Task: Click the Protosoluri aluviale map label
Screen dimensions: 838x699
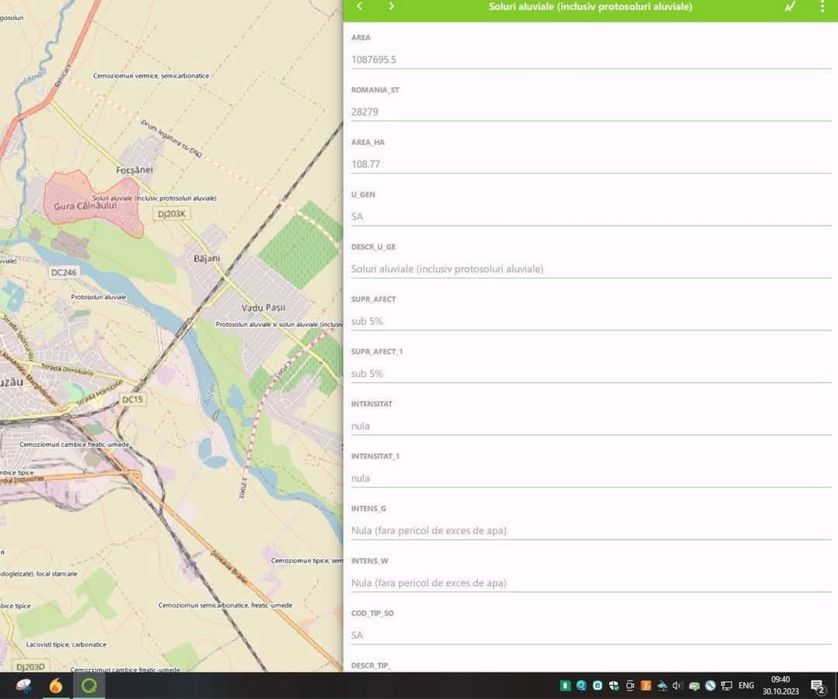Action: click(x=98, y=297)
